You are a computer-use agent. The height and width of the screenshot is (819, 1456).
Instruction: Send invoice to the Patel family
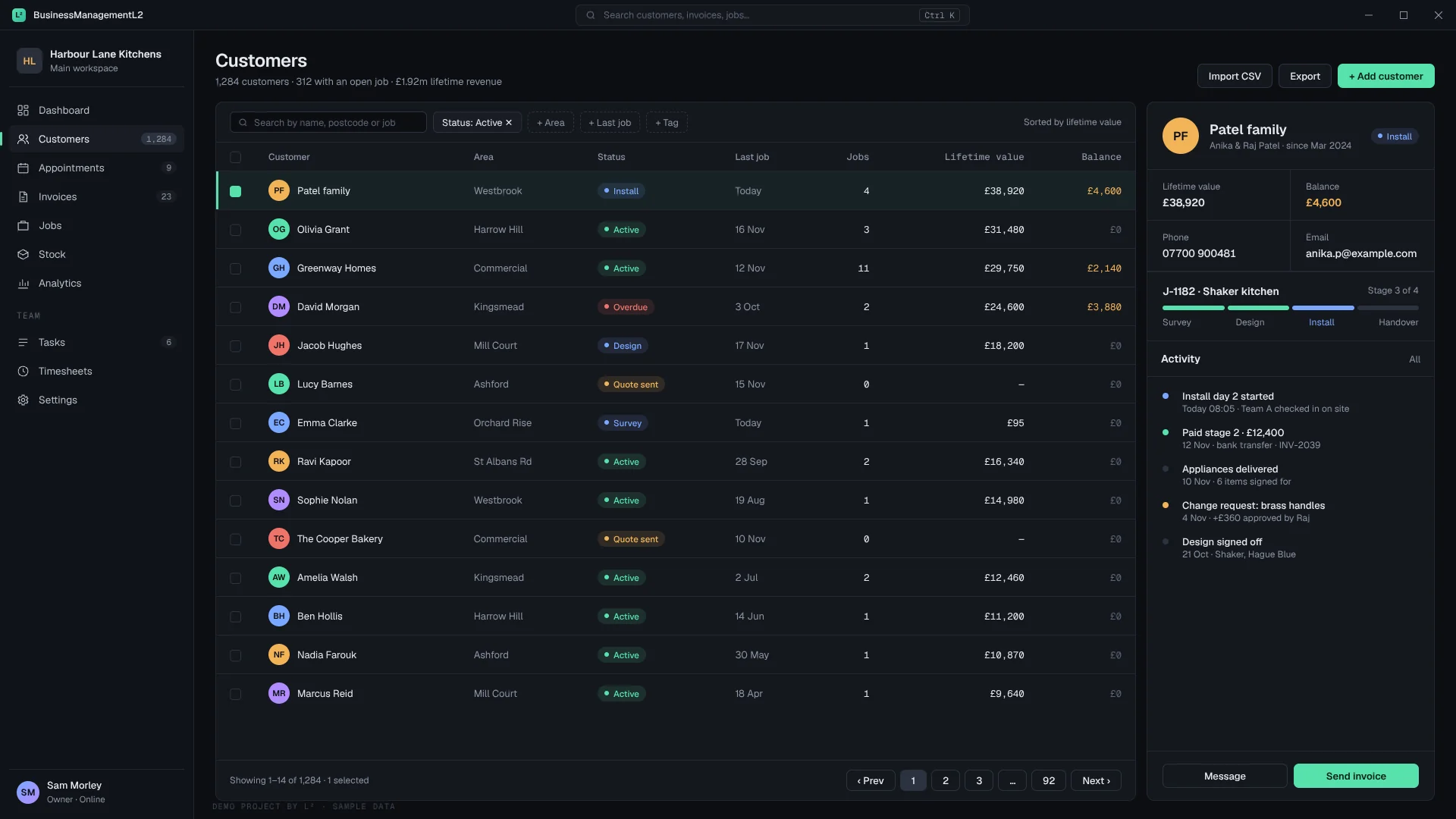(1356, 776)
